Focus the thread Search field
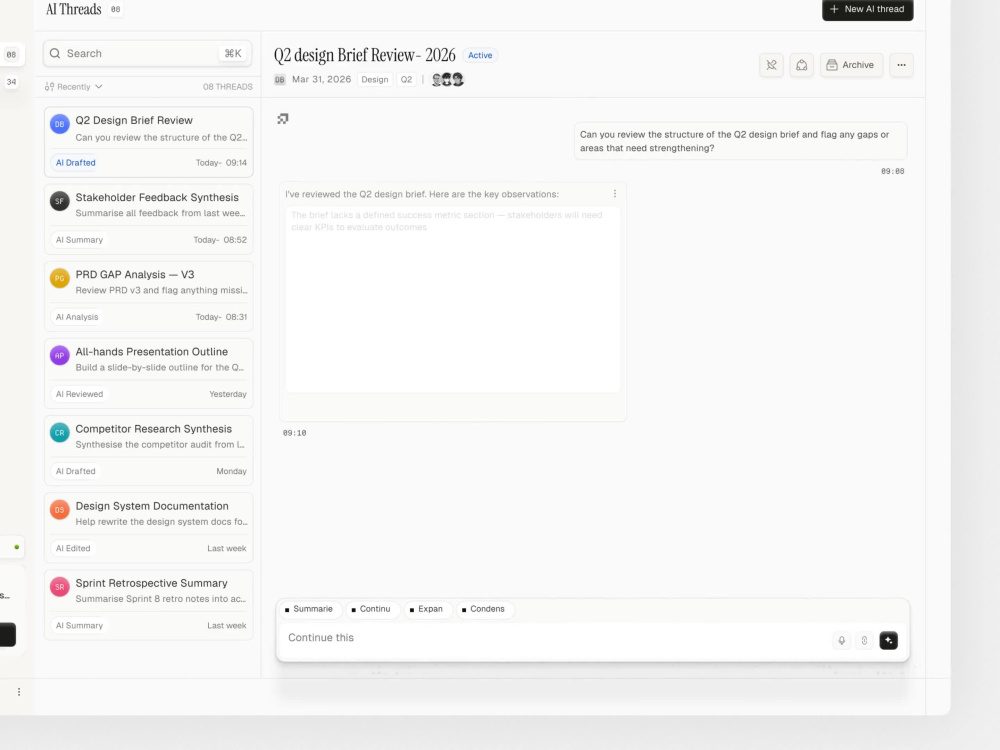Screen dimensions: 1000x750 coord(147,54)
